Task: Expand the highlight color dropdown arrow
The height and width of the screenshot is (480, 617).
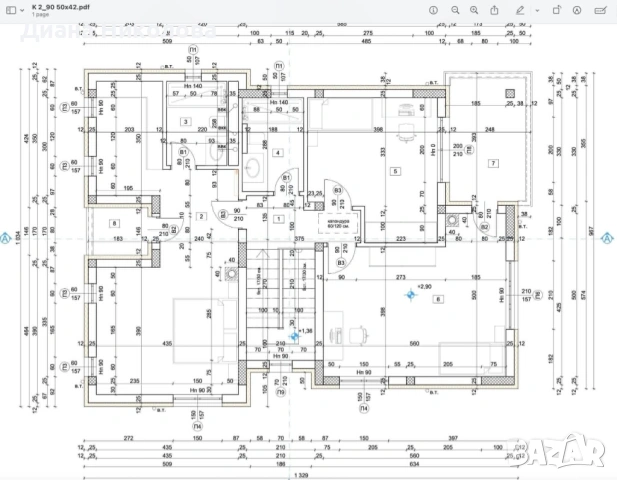Action: [x=537, y=11]
